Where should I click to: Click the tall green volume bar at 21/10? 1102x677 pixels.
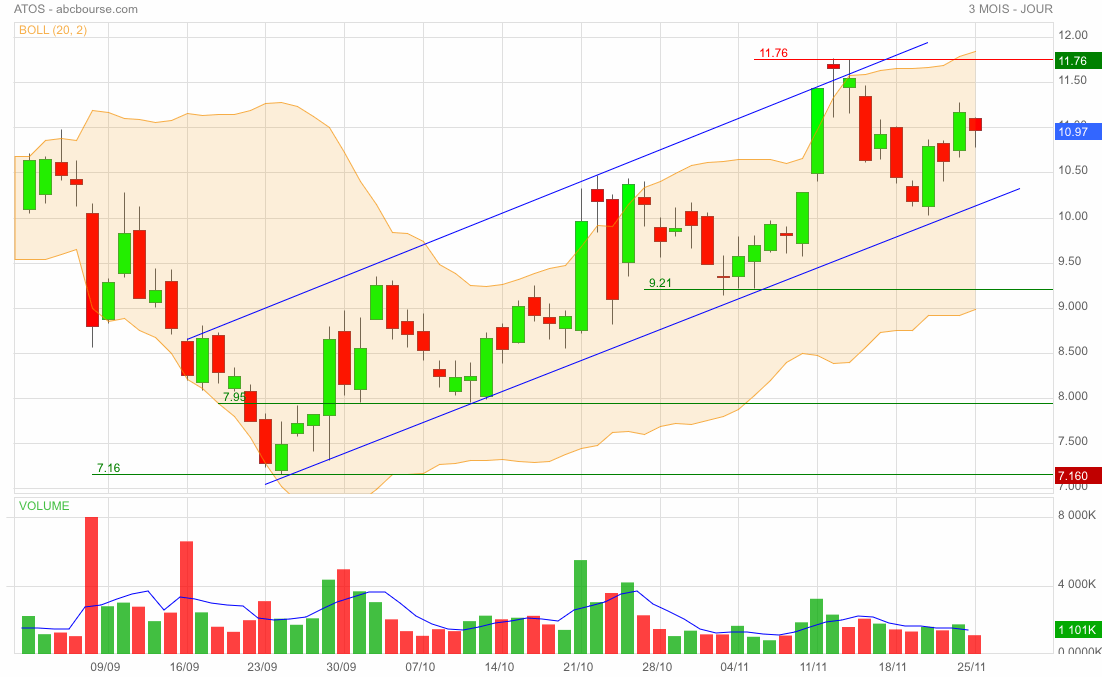tap(581, 607)
